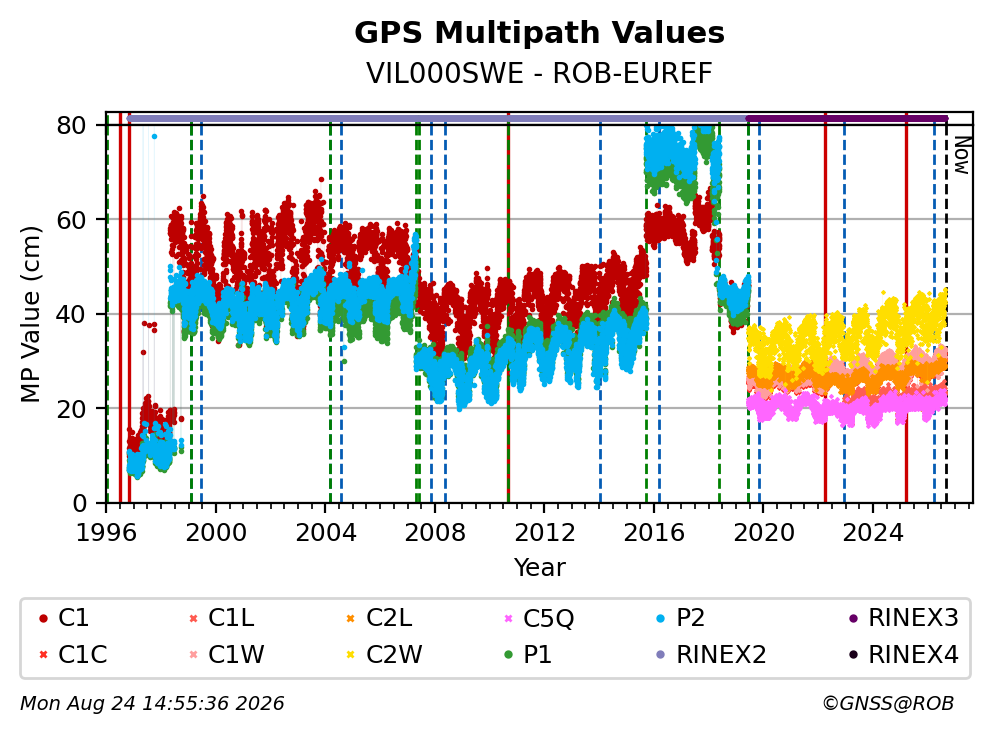Screen dimensions: 992x734
Task: Click the P1 green legend dot
Action: [508, 655]
